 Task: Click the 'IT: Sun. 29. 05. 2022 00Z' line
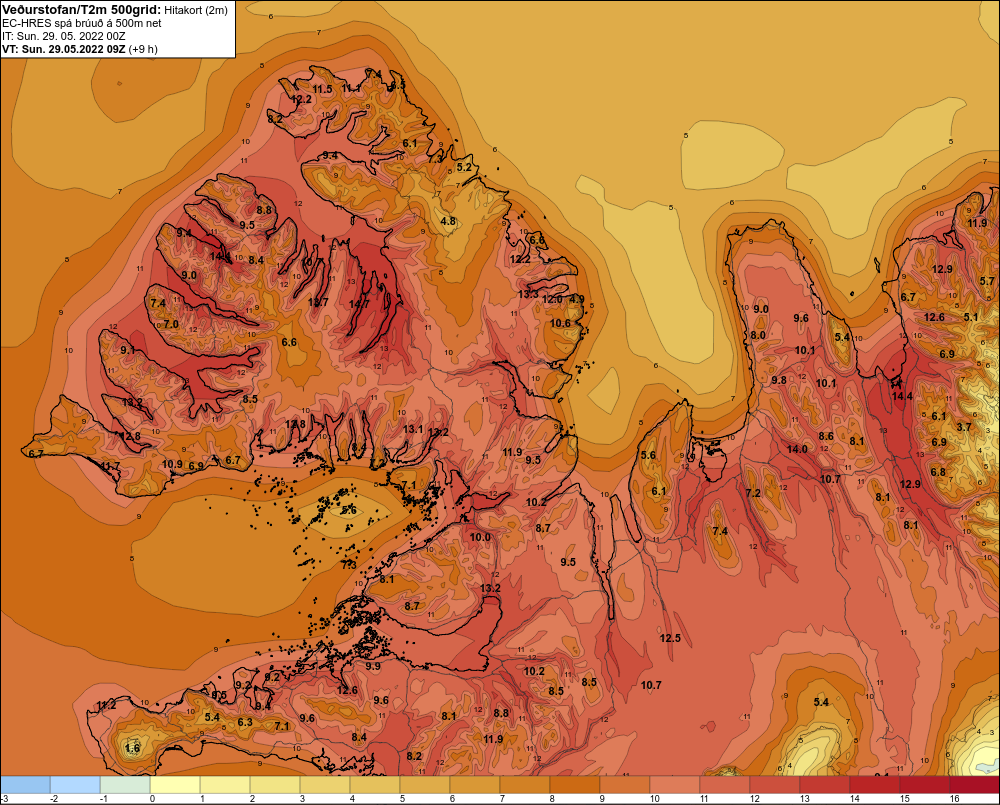(63, 36)
